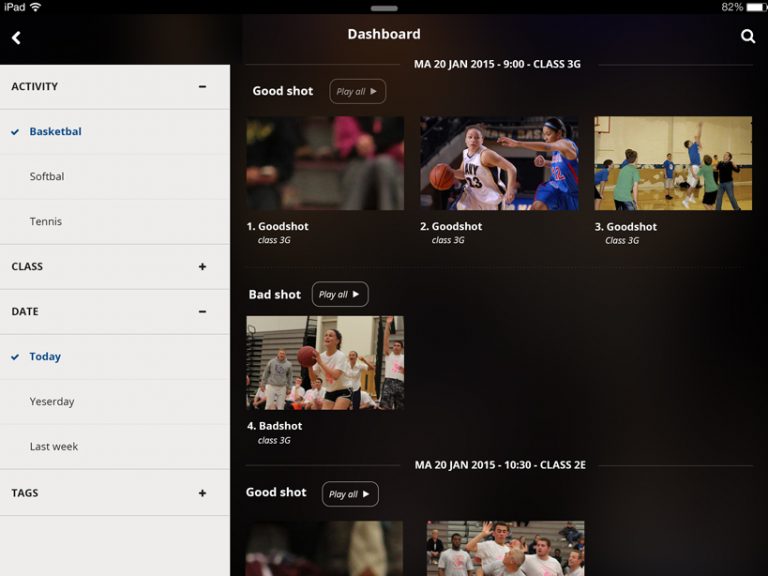The image size is (768, 576).
Task: Select the Tennis activity filter
Action: 46,222
